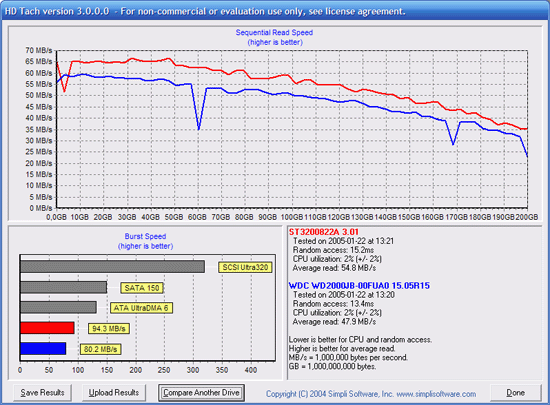Click the gray SCSI Ultra320 bar
This screenshot has height=405, width=550.
click(x=112, y=266)
